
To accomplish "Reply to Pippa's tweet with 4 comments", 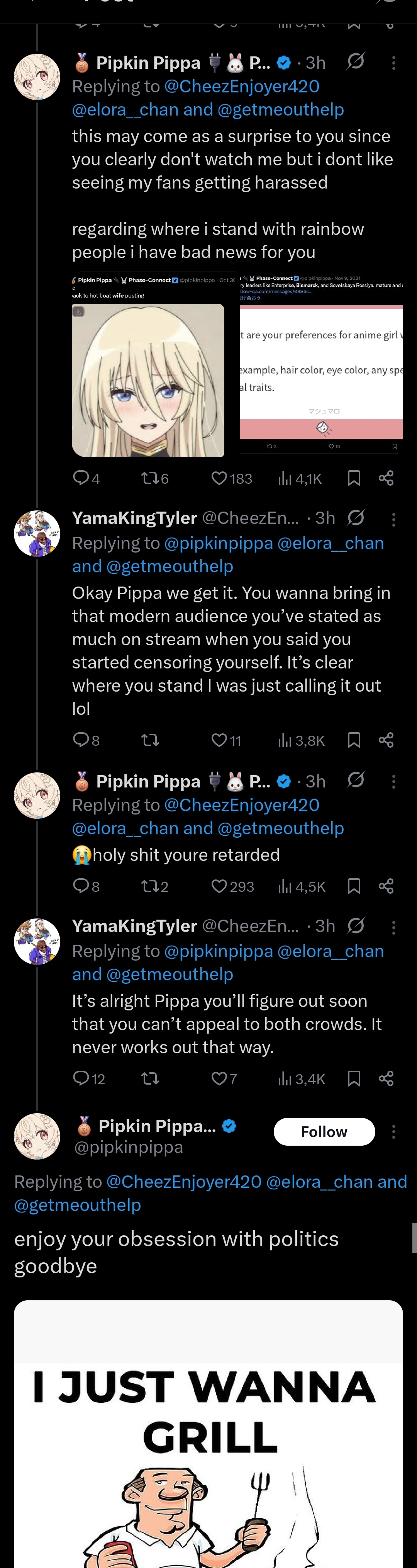I will click(81, 478).
